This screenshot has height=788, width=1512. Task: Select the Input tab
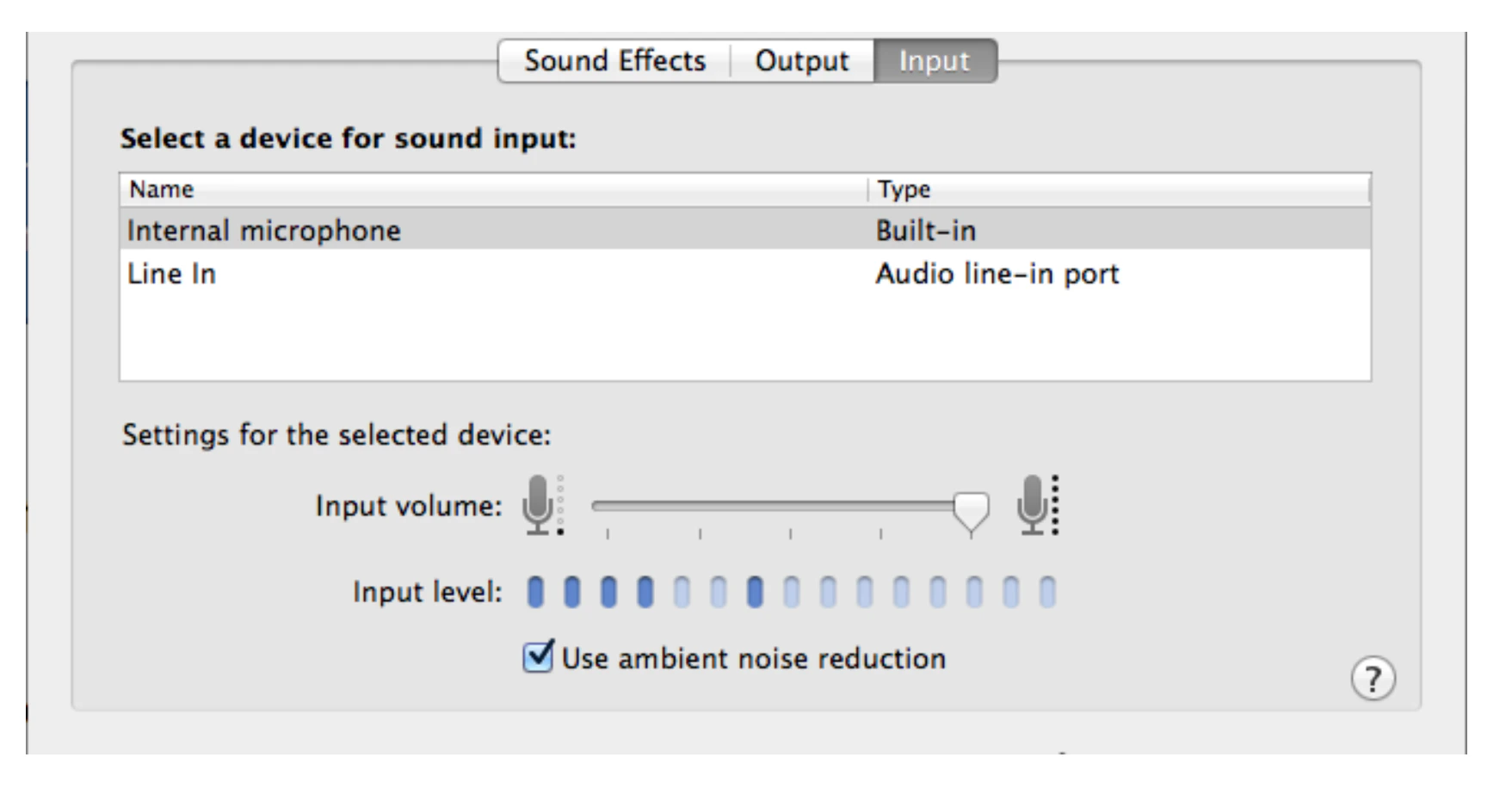935,60
